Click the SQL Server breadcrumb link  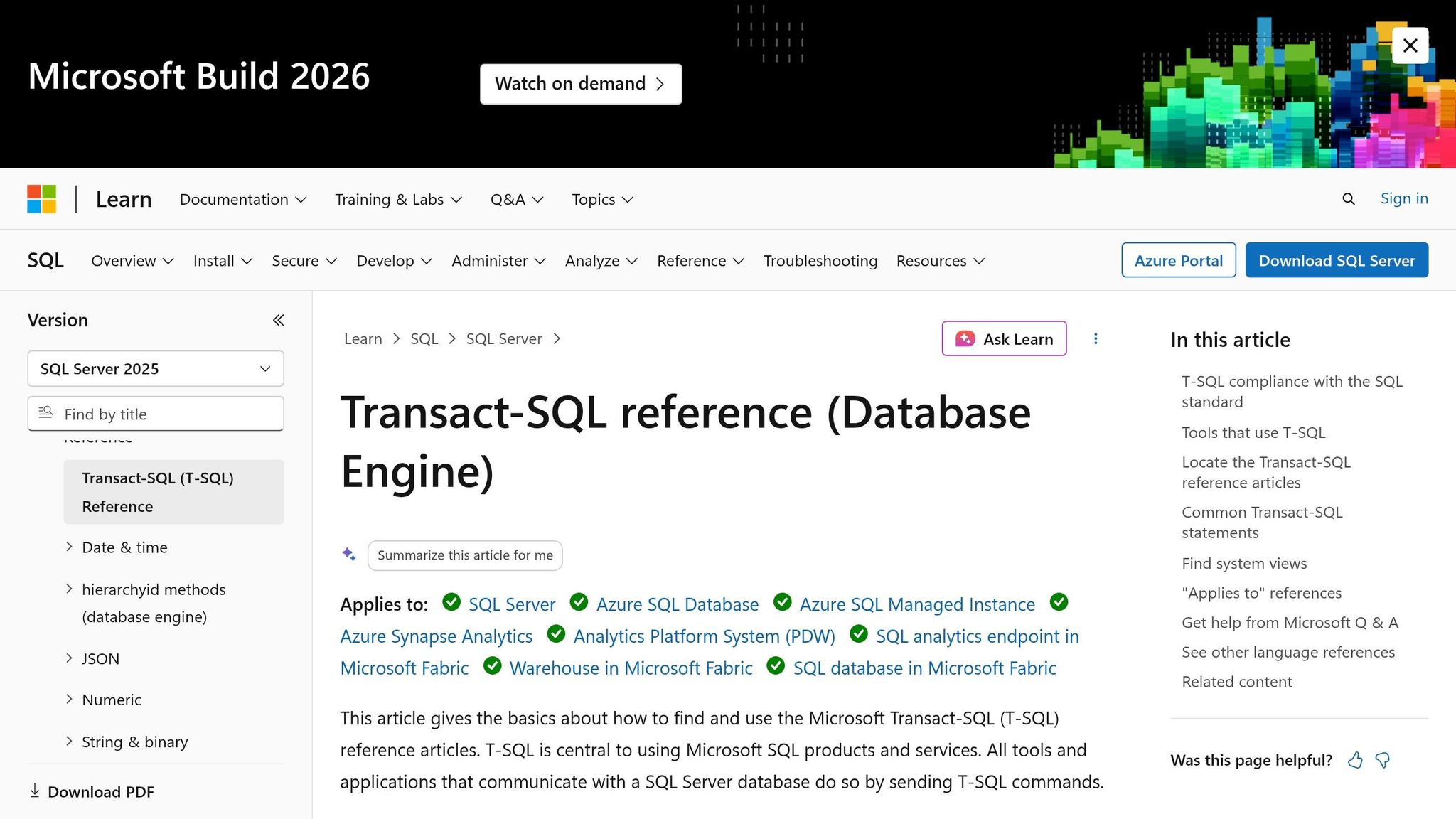coord(504,338)
